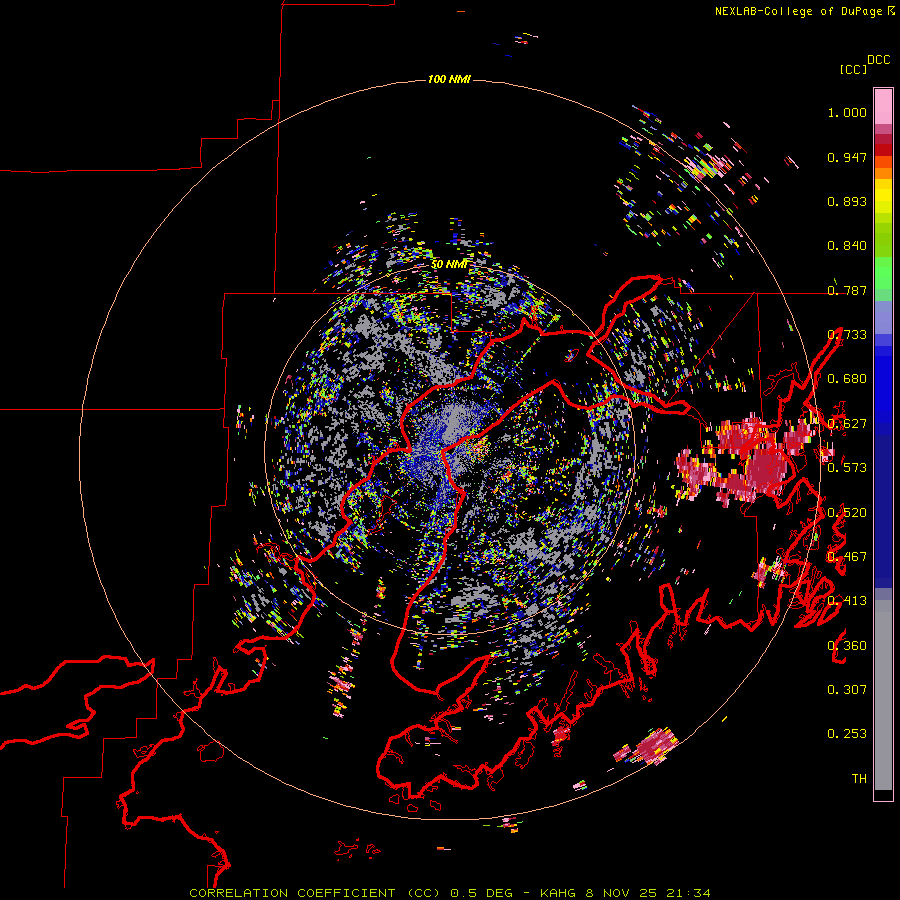Screen dimensions: 900x900
Task: Pick the gray segment of color bar
Action: (883, 695)
